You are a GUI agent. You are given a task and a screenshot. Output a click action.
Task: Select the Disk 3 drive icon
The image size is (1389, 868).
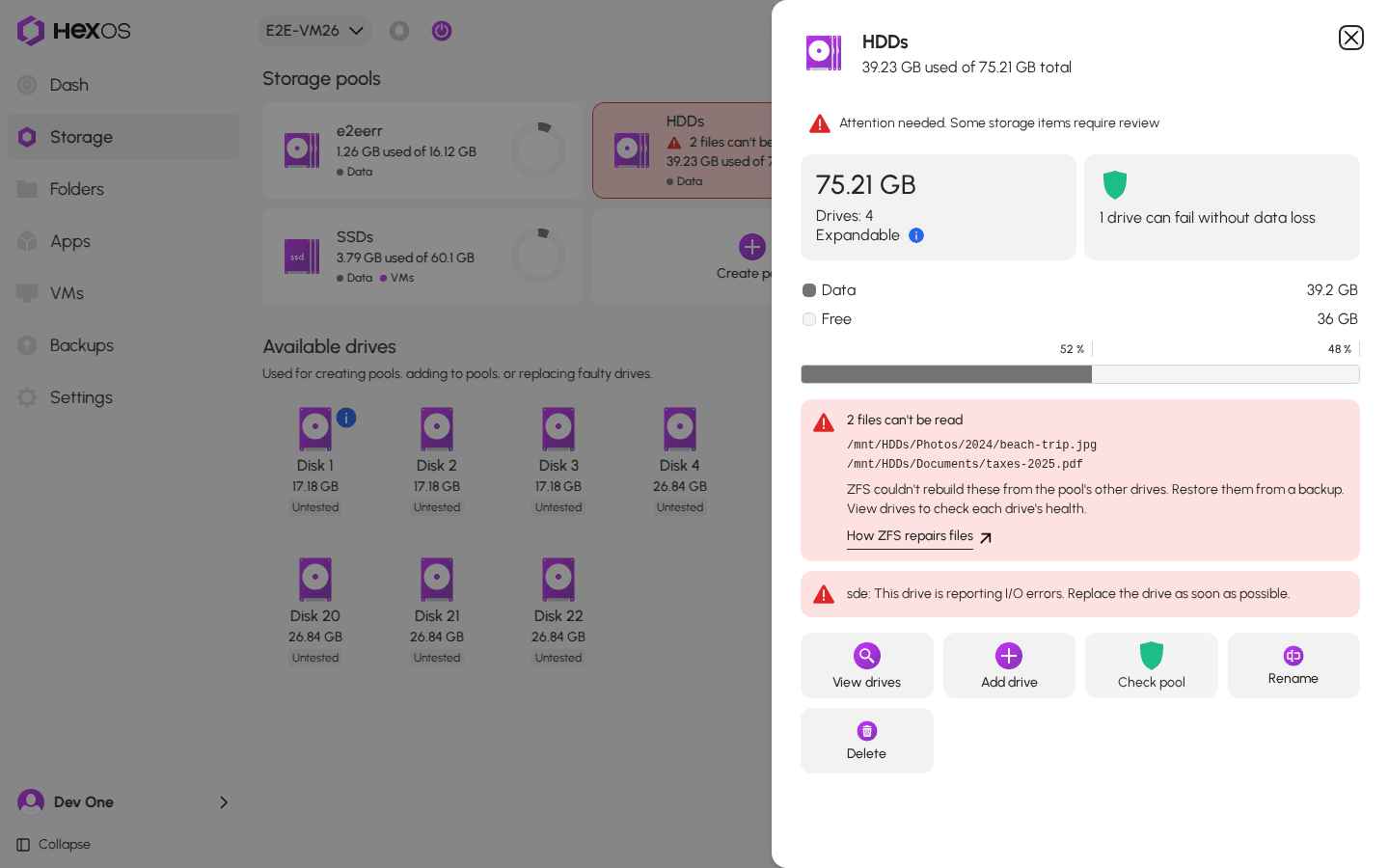pyautogui.click(x=558, y=429)
